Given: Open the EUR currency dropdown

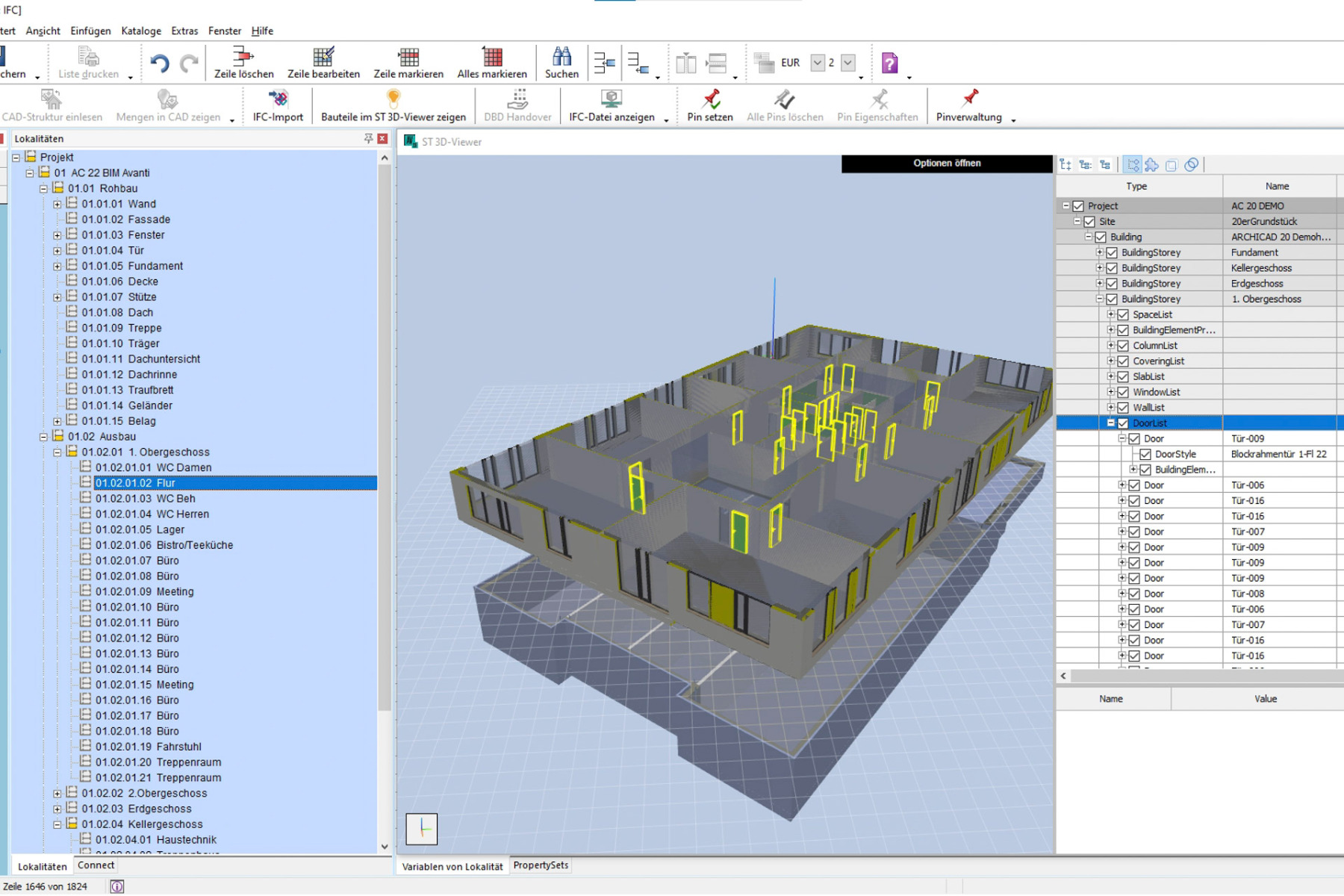Looking at the screenshot, I should coord(818,63).
